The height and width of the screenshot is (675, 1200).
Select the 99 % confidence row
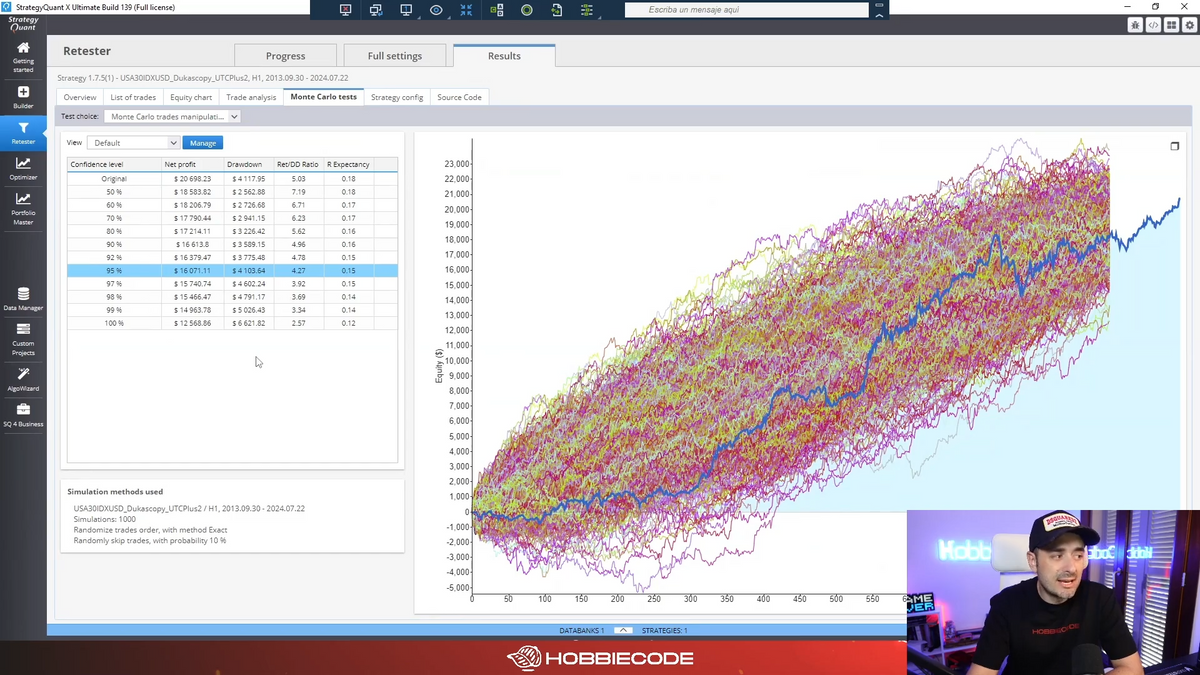[x=232, y=310]
